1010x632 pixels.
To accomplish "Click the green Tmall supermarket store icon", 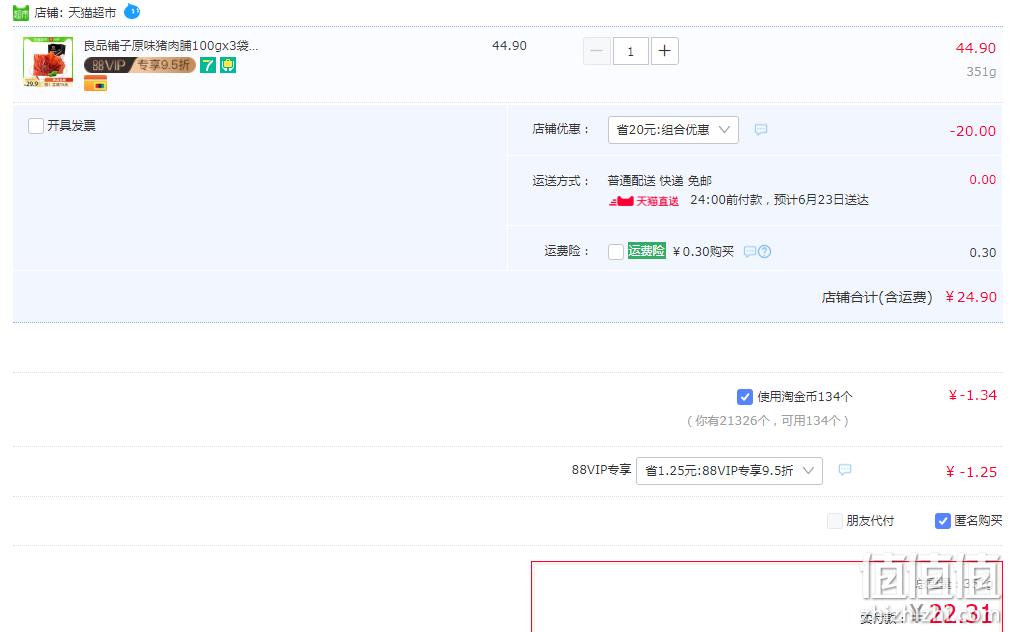I will (x=21, y=12).
